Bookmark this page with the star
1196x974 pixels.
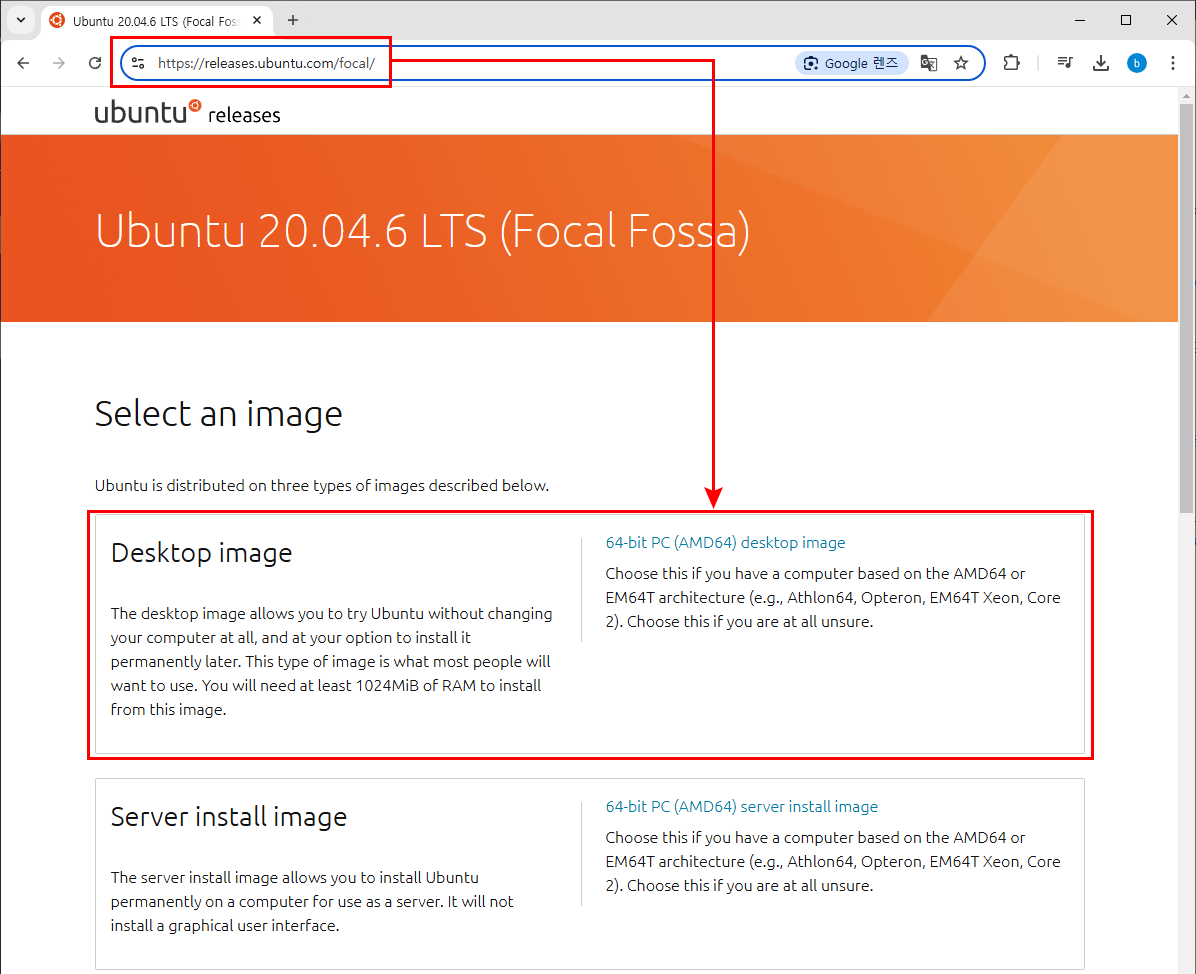(x=961, y=63)
